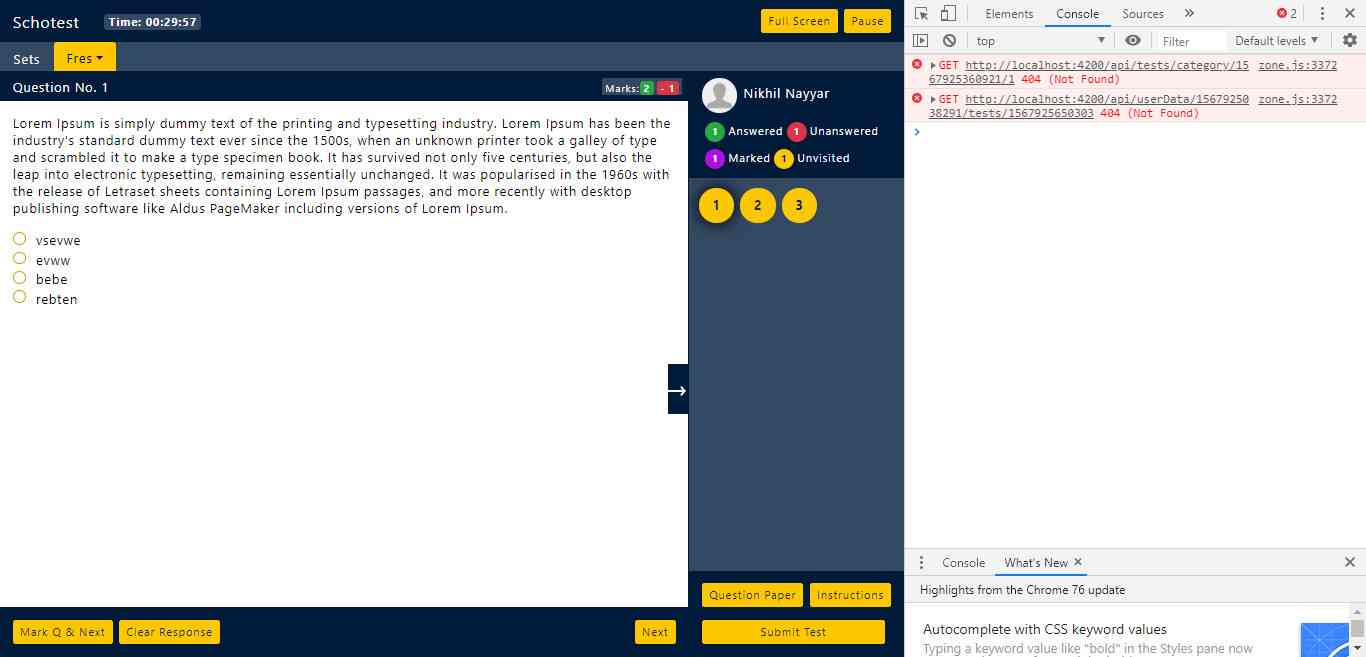1366x657 pixels.
Task: Expand the Default levels dropdown
Action: [x=1276, y=41]
